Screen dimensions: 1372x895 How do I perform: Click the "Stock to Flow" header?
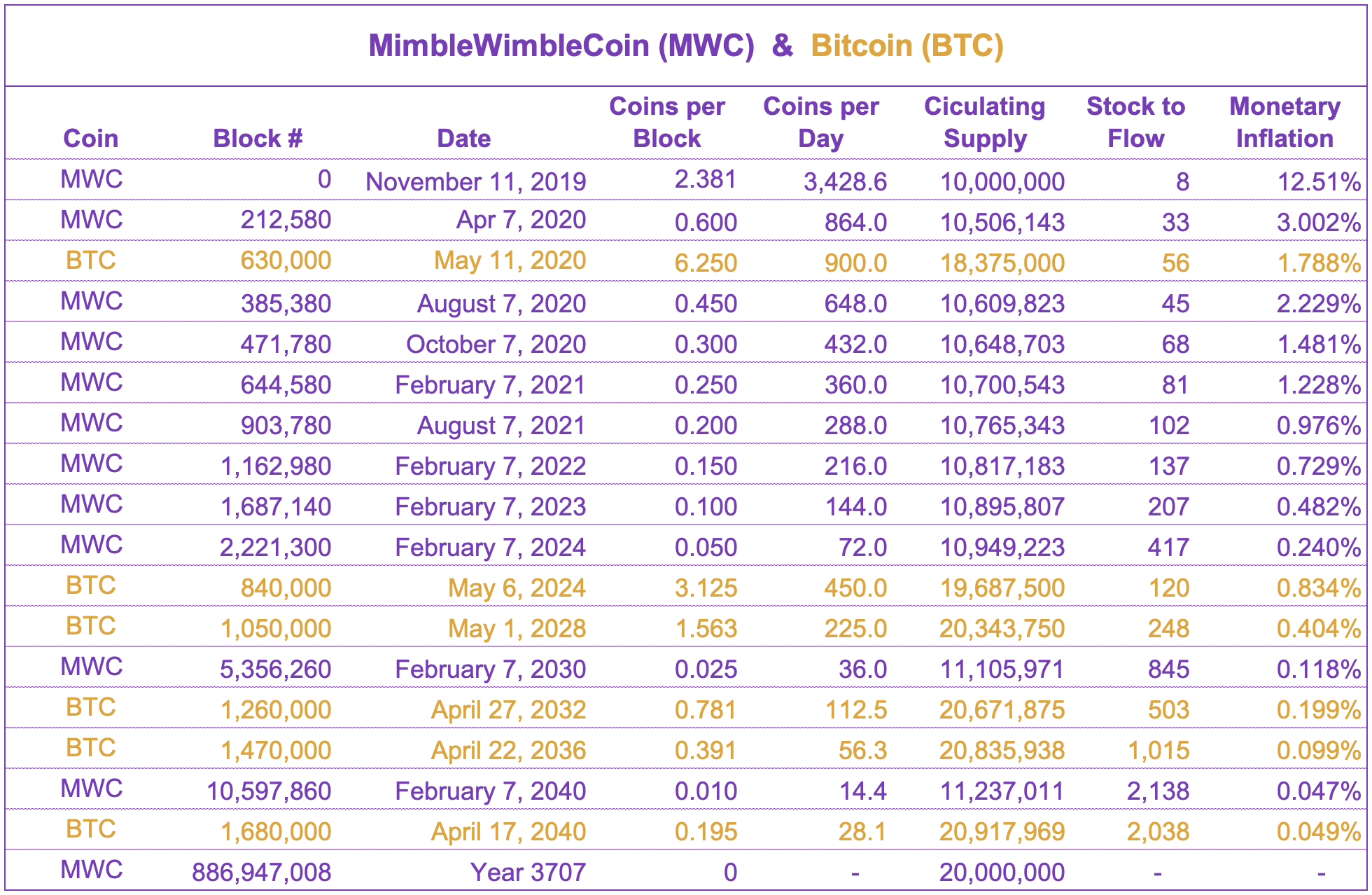pos(1135,123)
